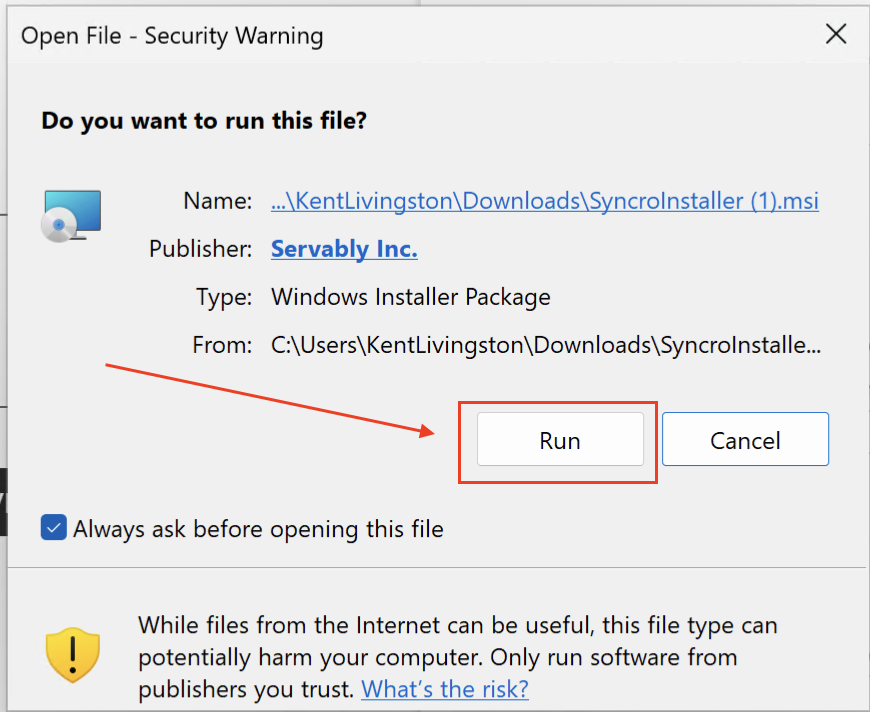This screenshot has width=870, height=712.
Task: Close the Security Warning dialog
Action: click(836, 34)
